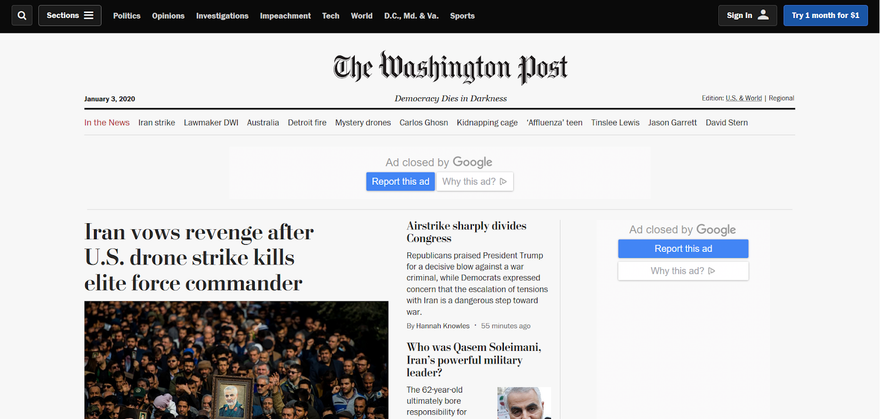This screenshot has height=419, width=880.
Task: Select the Impeachment nav item
Action: [x=285, y=16]
